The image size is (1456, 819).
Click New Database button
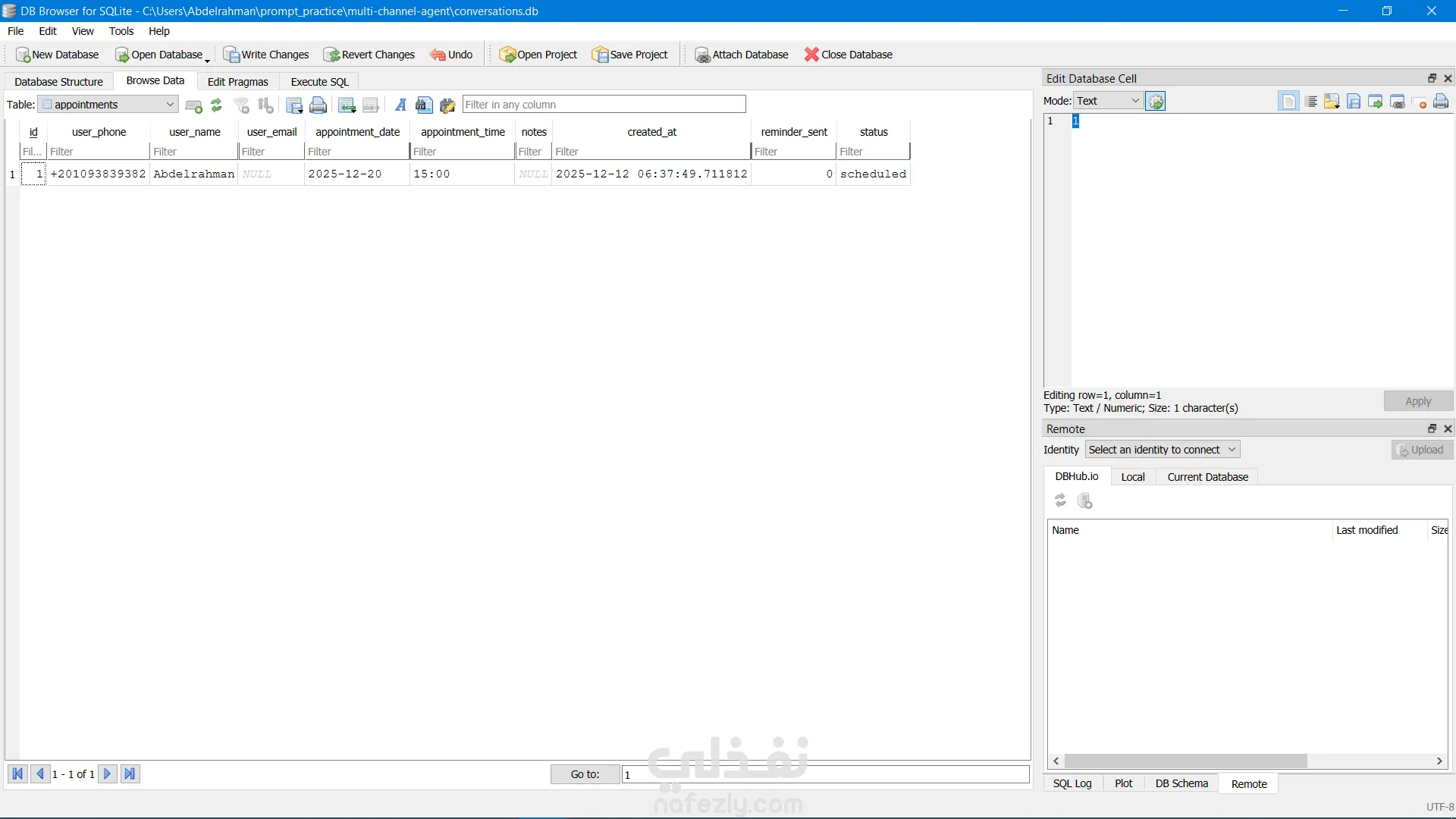point(57,55)
